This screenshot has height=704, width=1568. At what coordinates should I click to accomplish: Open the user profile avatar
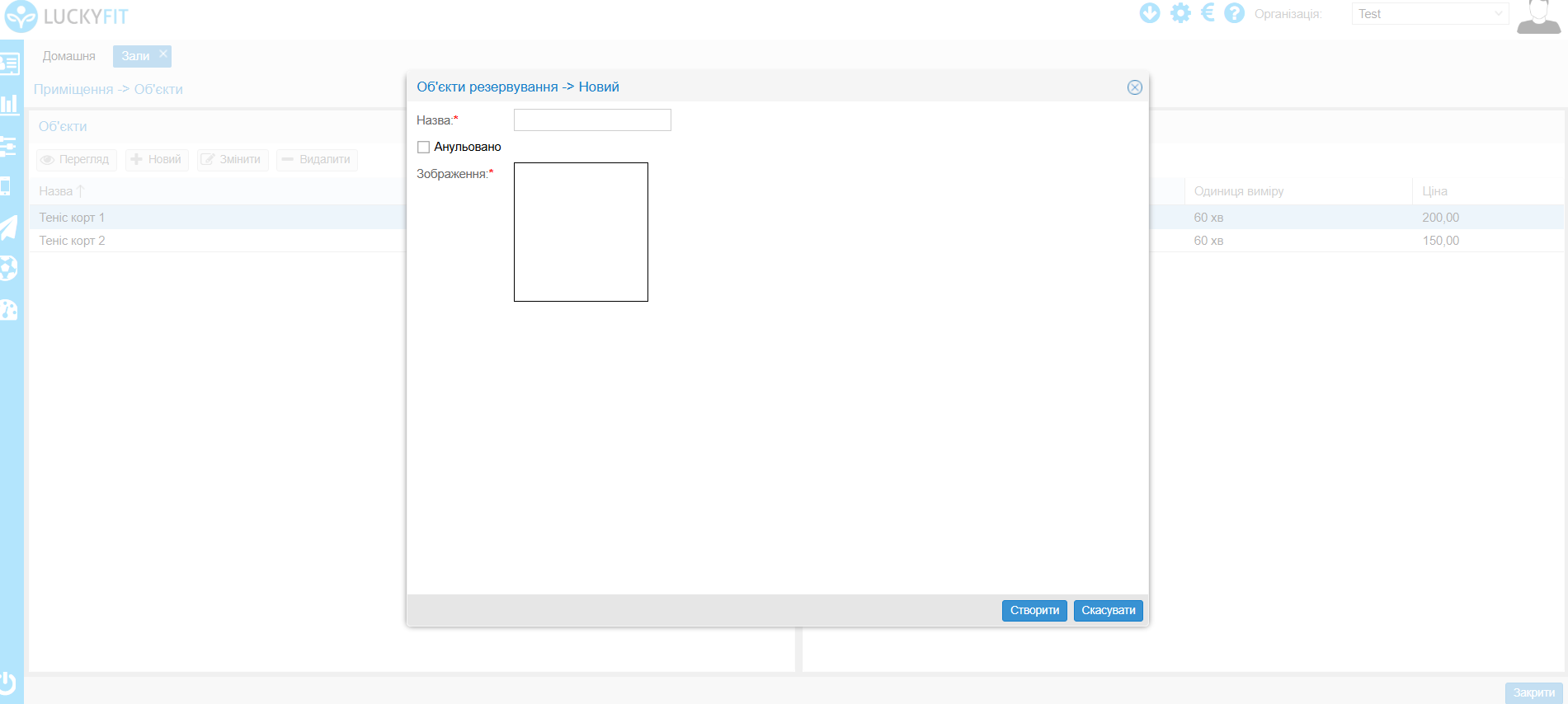pos(1538,16)
